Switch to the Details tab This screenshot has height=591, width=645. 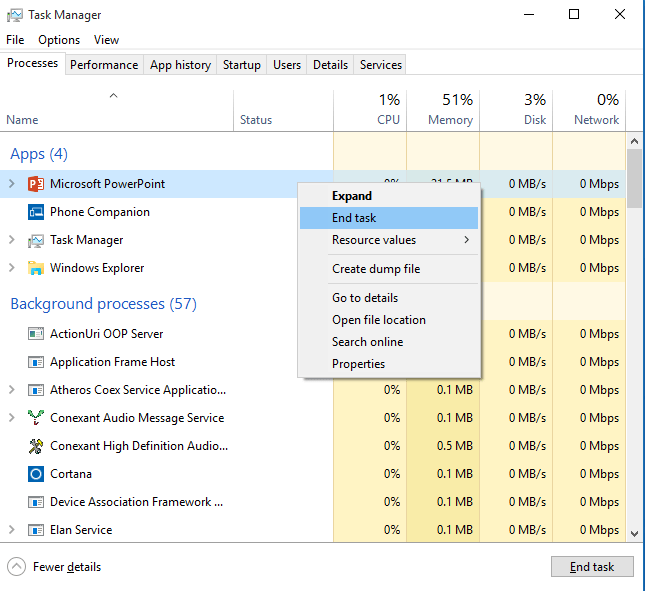[x=330, y=65]
